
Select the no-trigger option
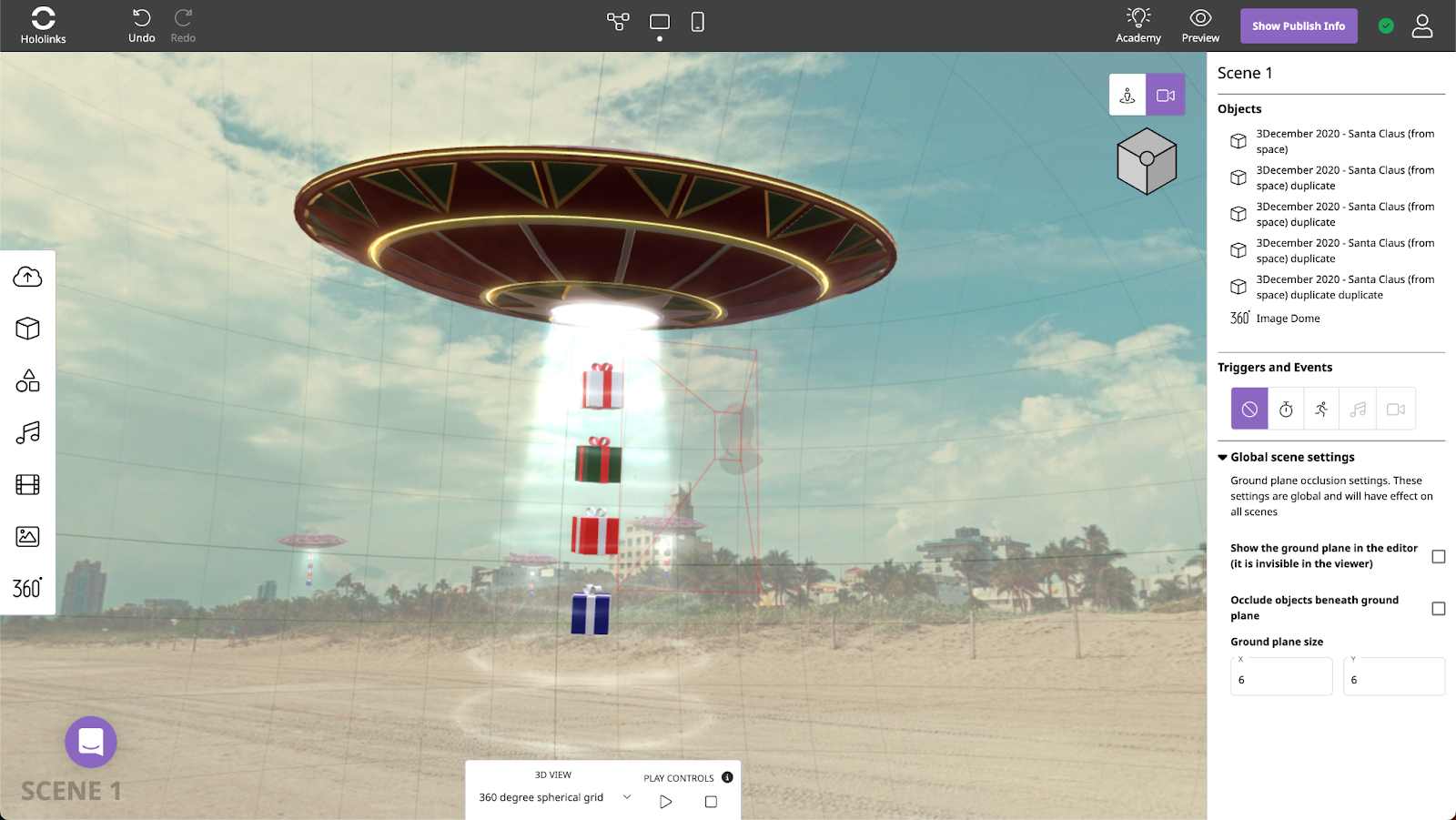(x=1249, y=409)
